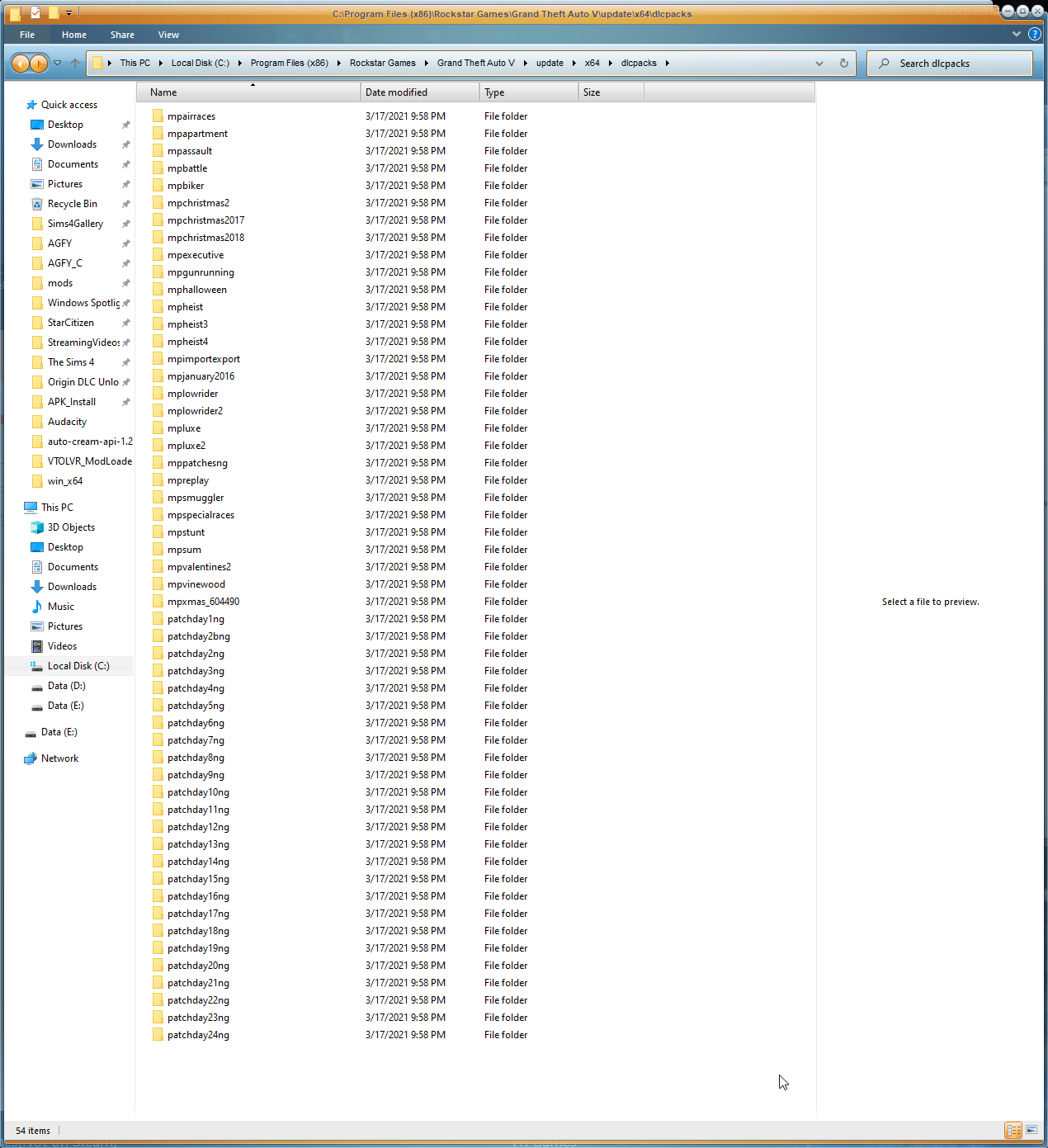Expand the breadcrumb arrow after Grand Theft Auto V
Image resolution: width=1048 pixels, height=1148 pixels.
coord(525,64)
